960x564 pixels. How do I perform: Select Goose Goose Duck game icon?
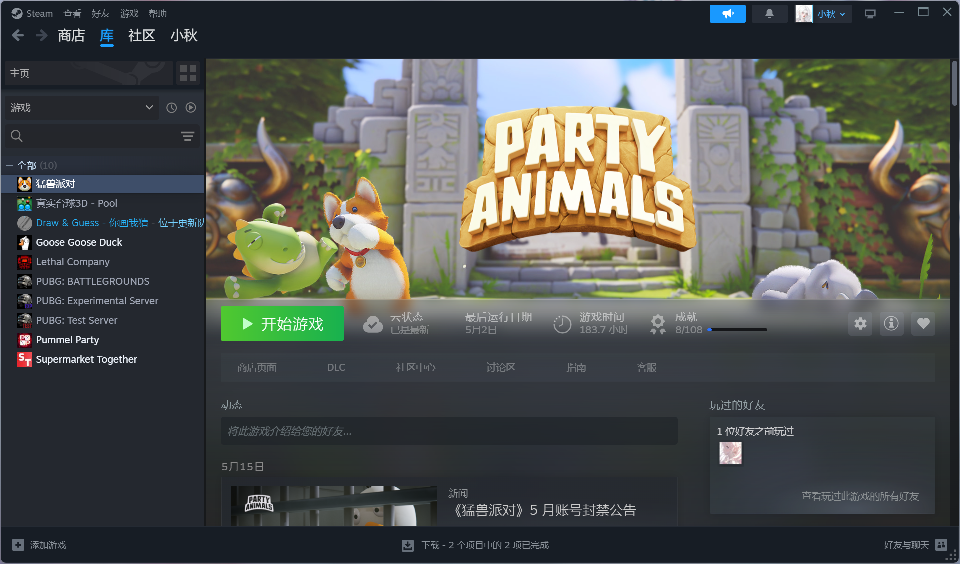click(x=24, y=243)
